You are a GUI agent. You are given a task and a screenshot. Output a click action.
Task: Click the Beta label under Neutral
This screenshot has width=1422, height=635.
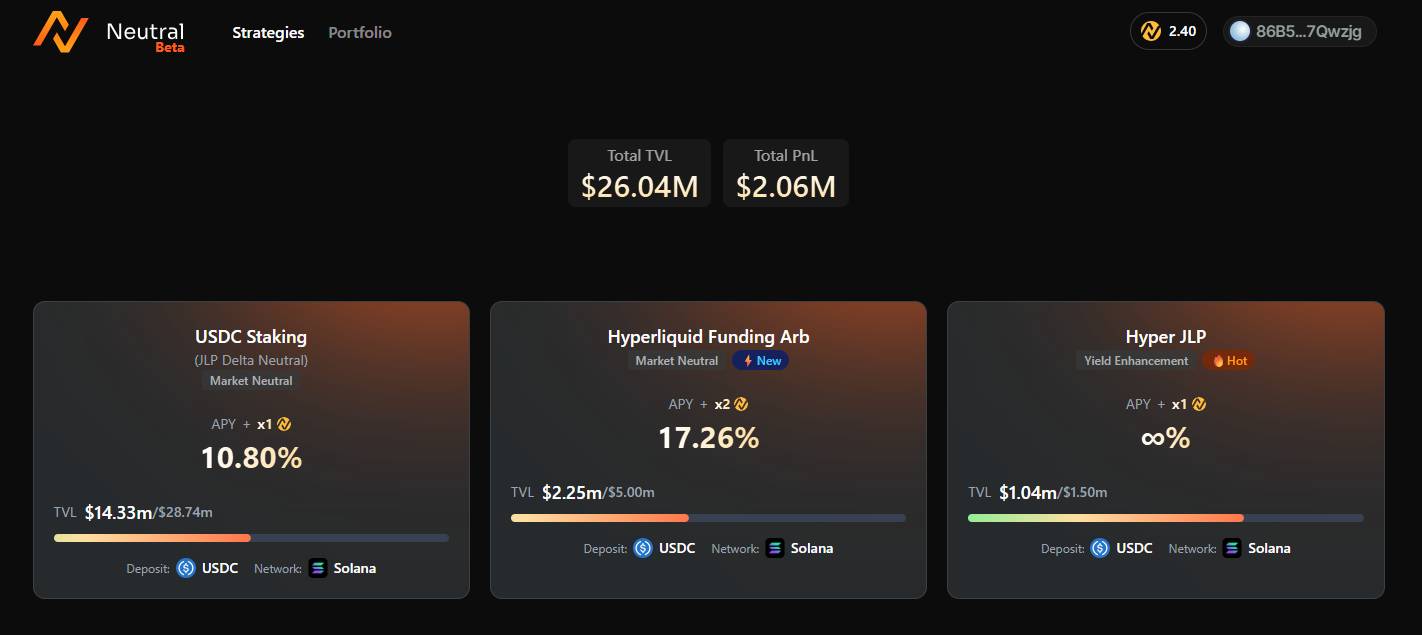(170, 47)
